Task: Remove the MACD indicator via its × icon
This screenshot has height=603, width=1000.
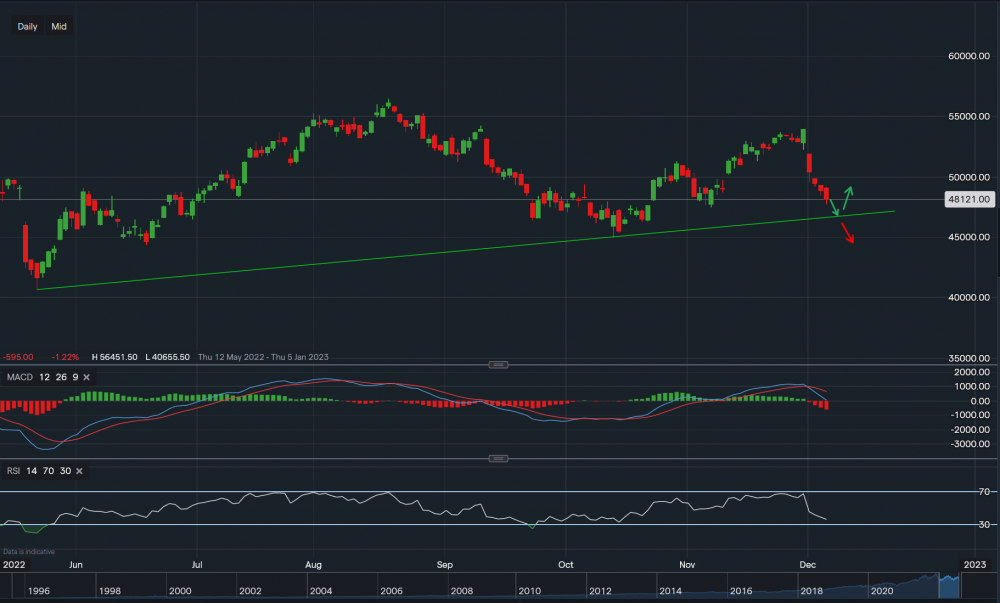Action: coord(84,377)
